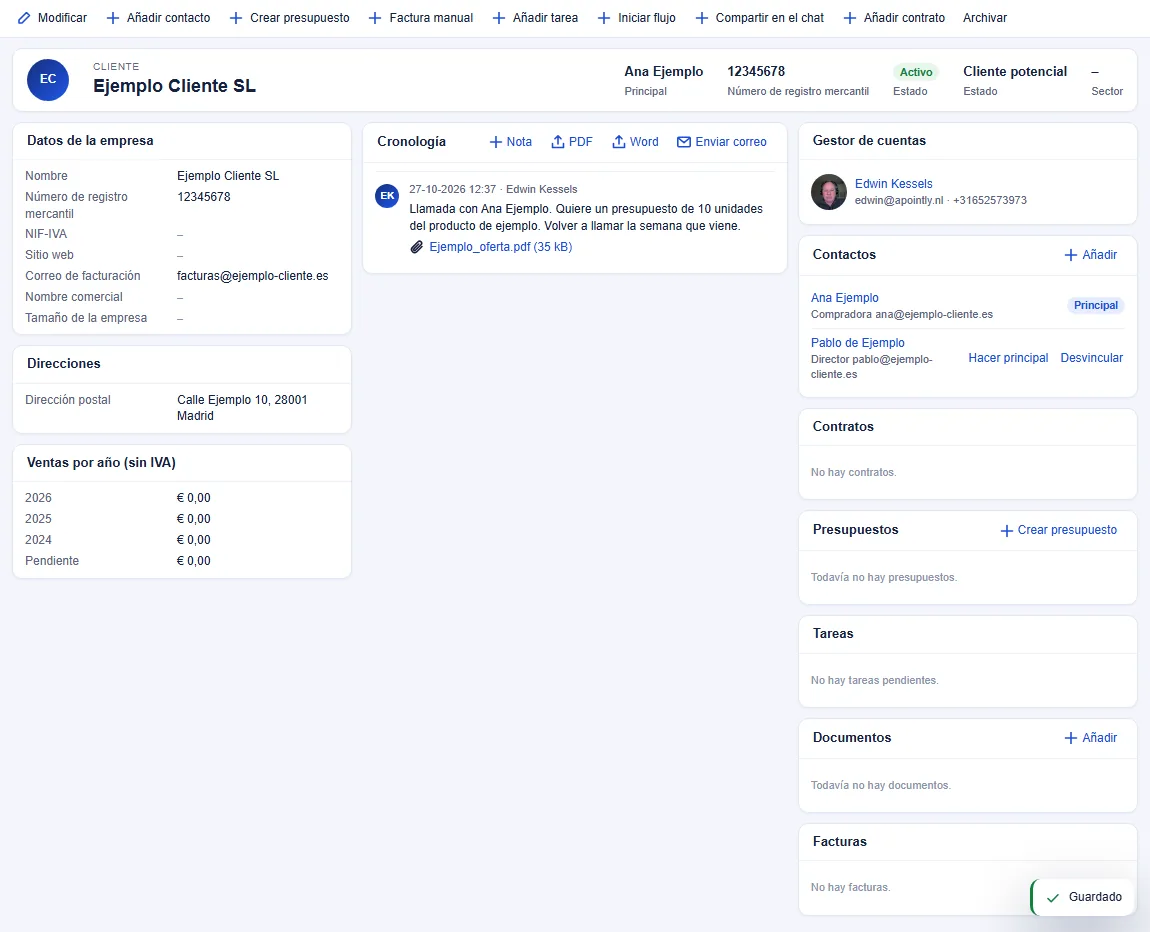This screenshot has height=932, width=1150.
Task: Unlink Pablo de Ejemplo with Desvincular
Action: click(1091, 358)
